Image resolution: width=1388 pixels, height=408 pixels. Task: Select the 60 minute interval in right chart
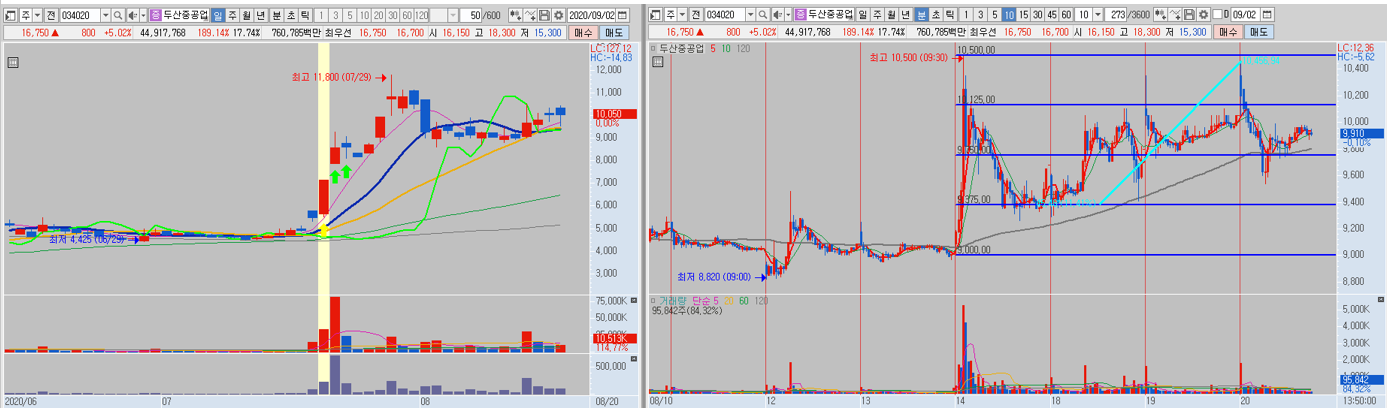[1066, 15]
